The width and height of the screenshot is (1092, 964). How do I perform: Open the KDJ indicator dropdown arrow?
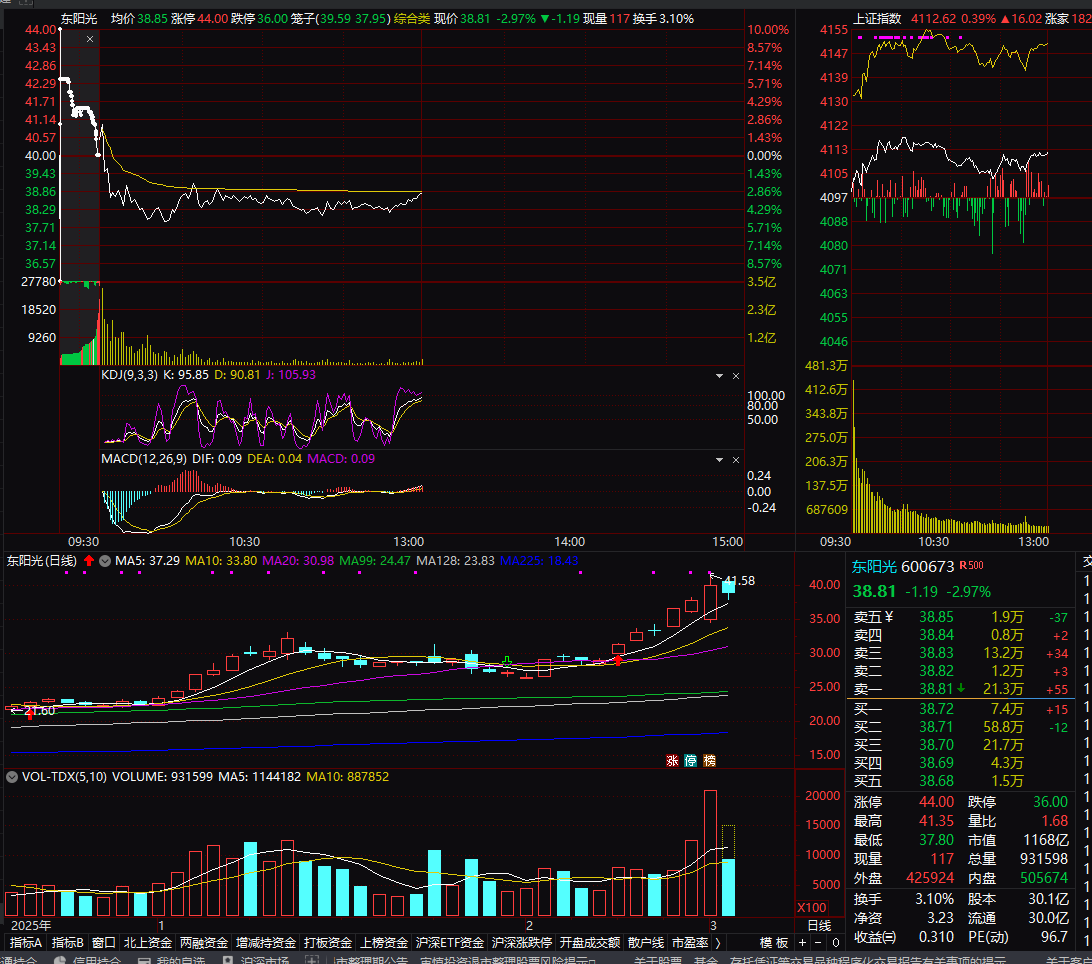(x=719, y=376)
